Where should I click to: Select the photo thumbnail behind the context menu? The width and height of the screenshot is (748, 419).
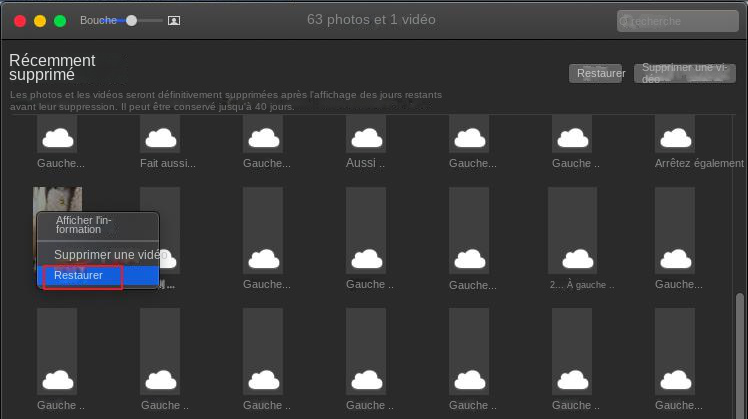pyautogui.click(x=58, y=199)
